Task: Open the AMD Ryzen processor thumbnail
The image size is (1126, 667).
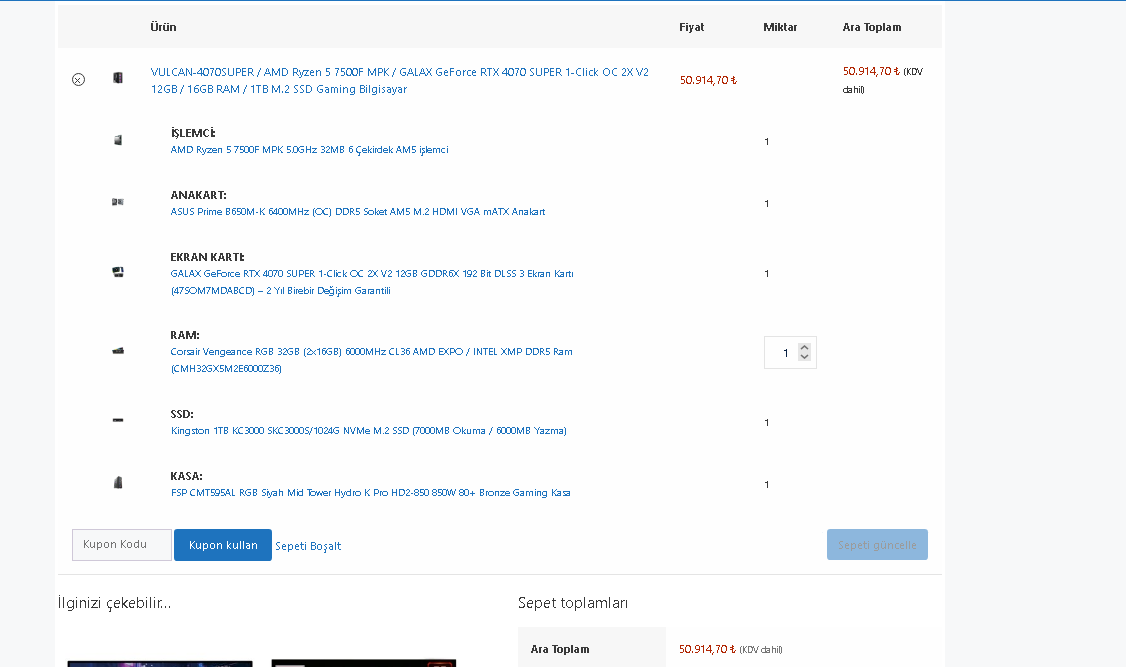Action: (x=118, y=140)
